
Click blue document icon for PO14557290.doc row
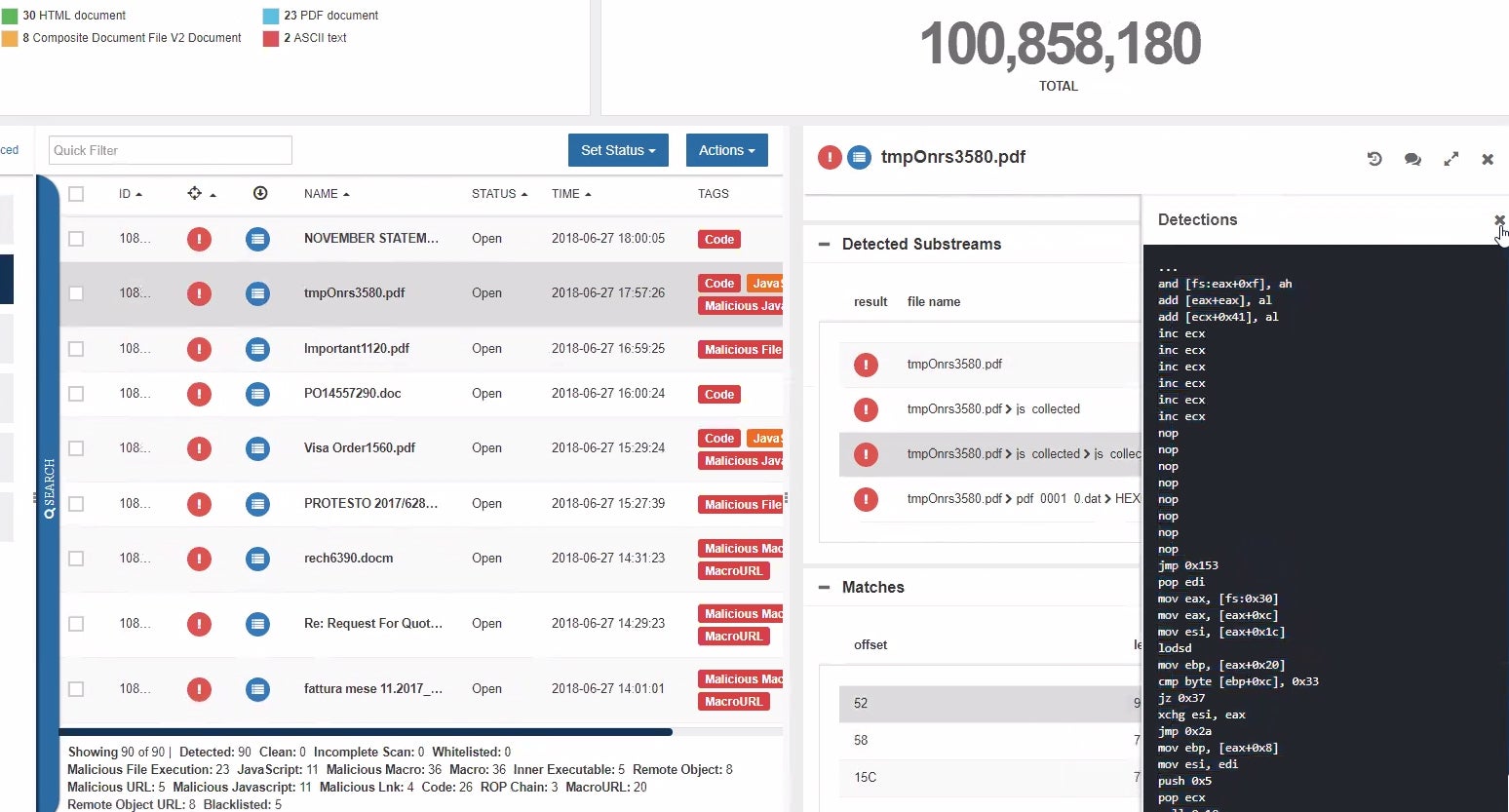pos(257,394)
